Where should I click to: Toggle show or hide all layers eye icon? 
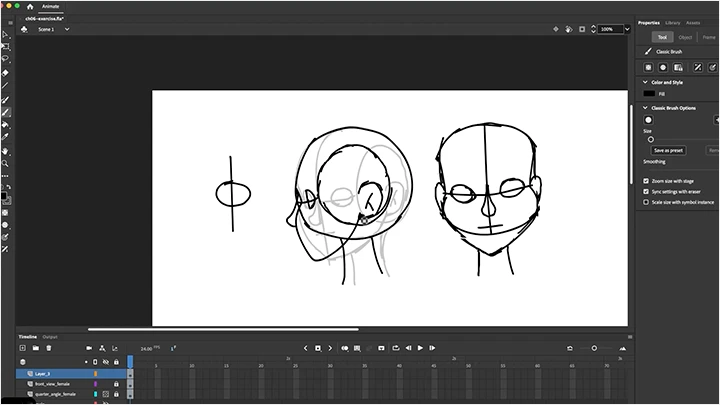tap(106, 362)
